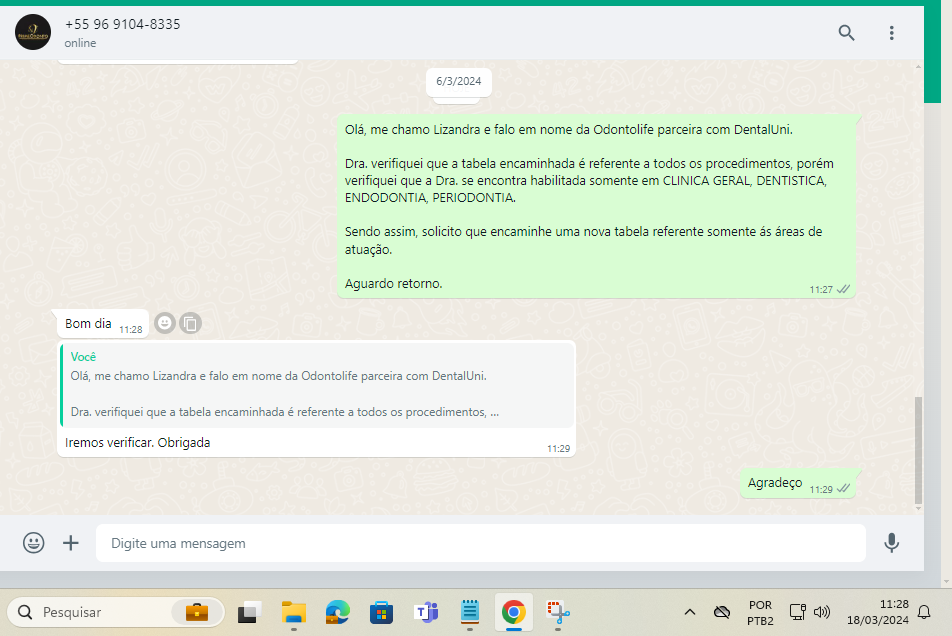Expand the hidden system tray icons
The height and width of the screenshot is (636, 952).
tap(689, 612)
